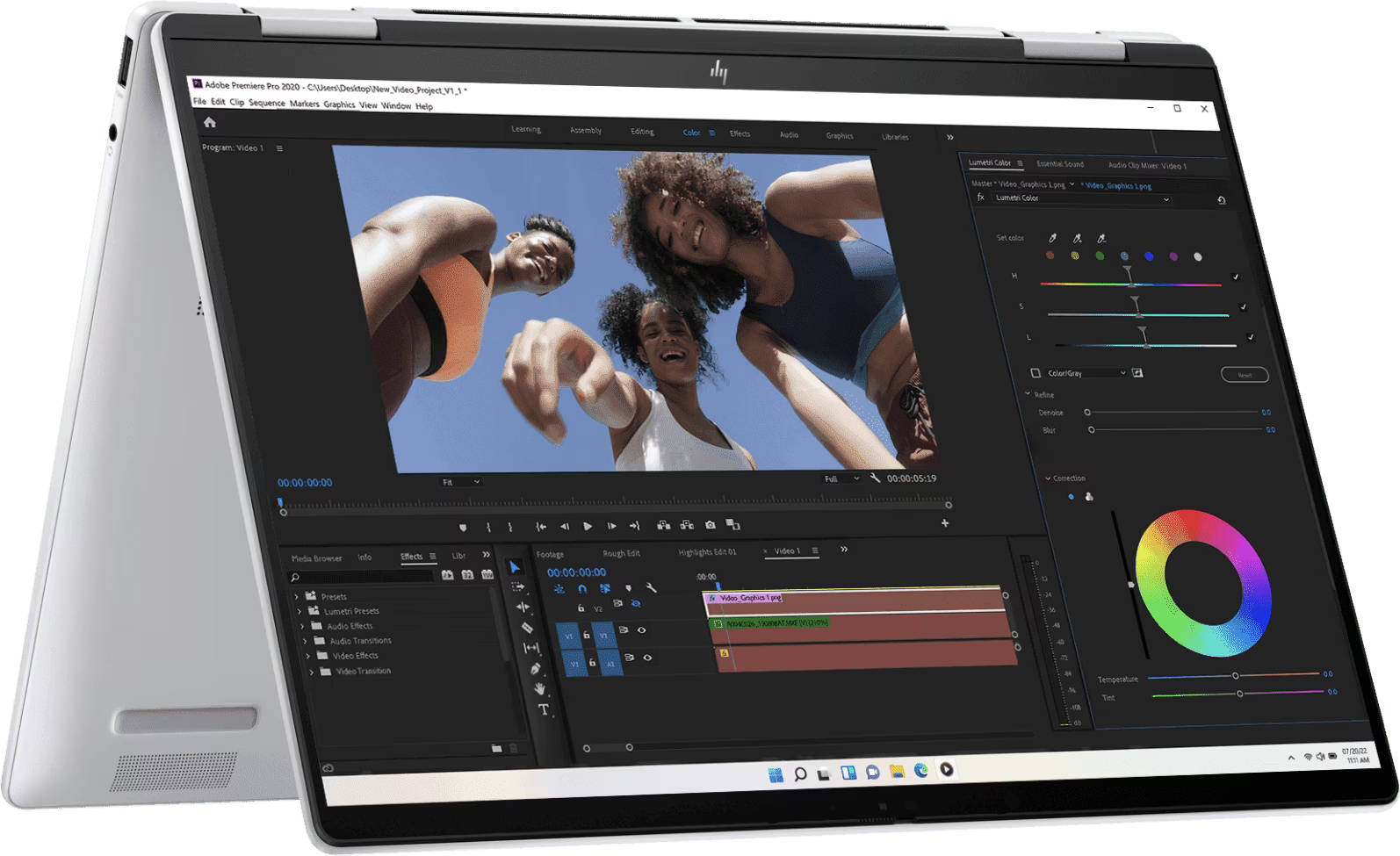Click the Home icon
The height and width of the screenshot is (856, 1400).
pos(209,122)
